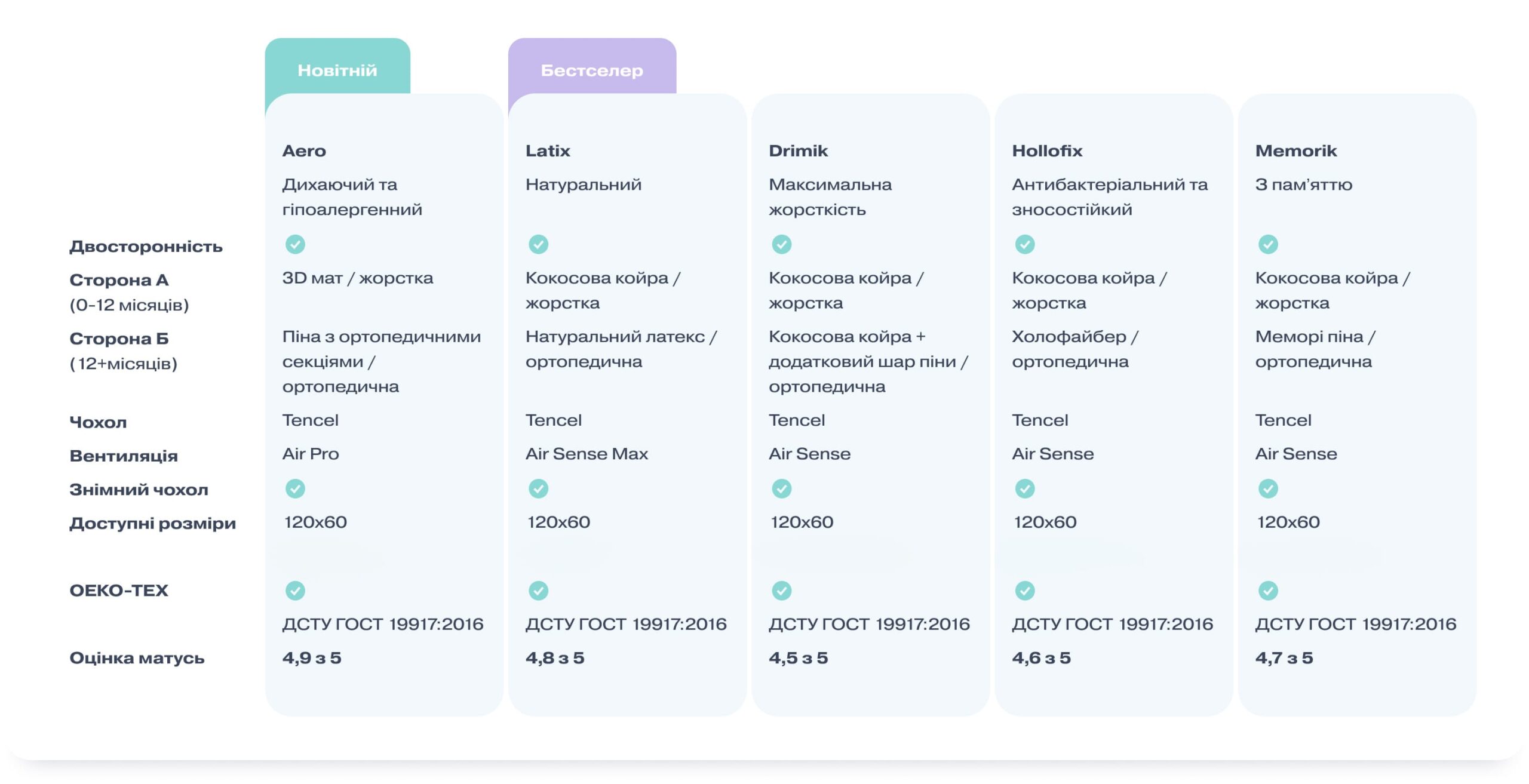Viewport: 1529px width, 784px height.
Task: Click the Hollofix OEKO-TEX checkmark icon
Action: 1025,591
